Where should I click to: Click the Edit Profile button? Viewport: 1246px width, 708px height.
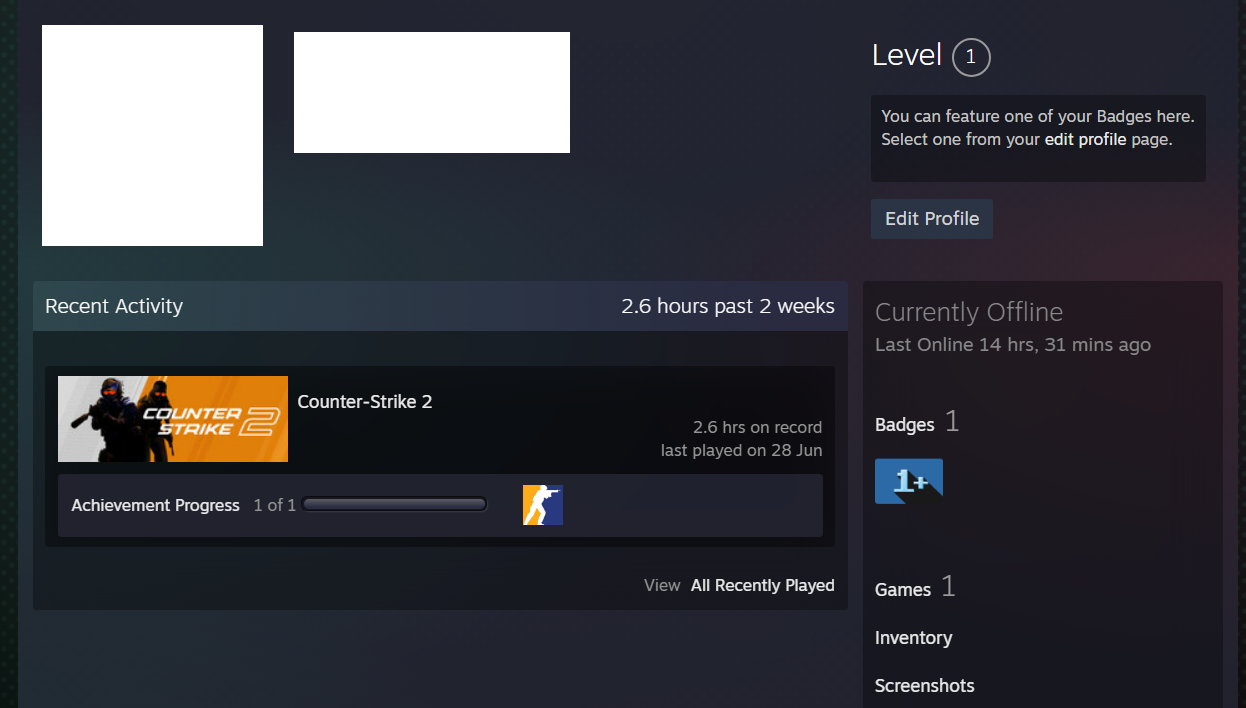[x=931, y=219]
